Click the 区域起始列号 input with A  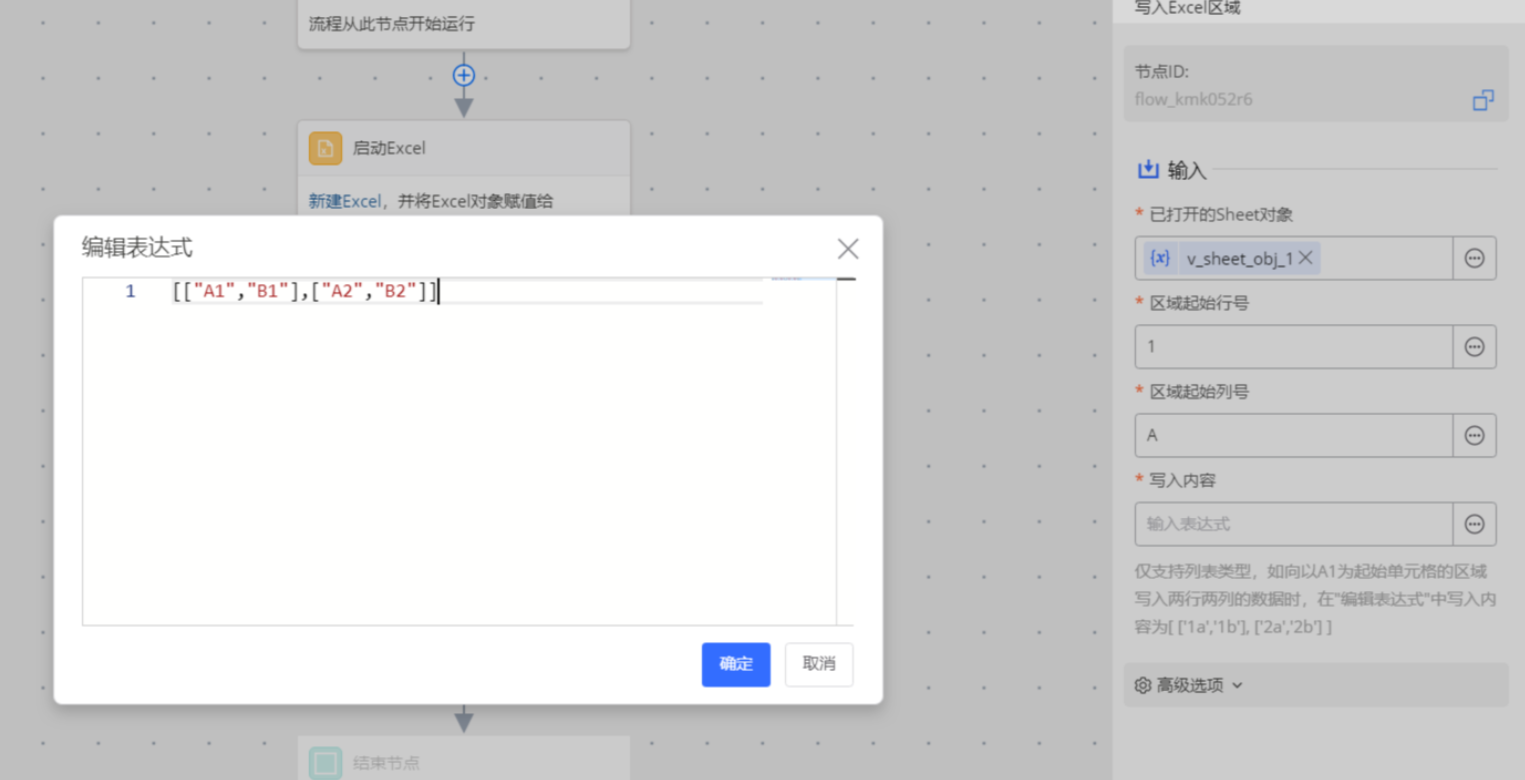(x=1294, y=435)
